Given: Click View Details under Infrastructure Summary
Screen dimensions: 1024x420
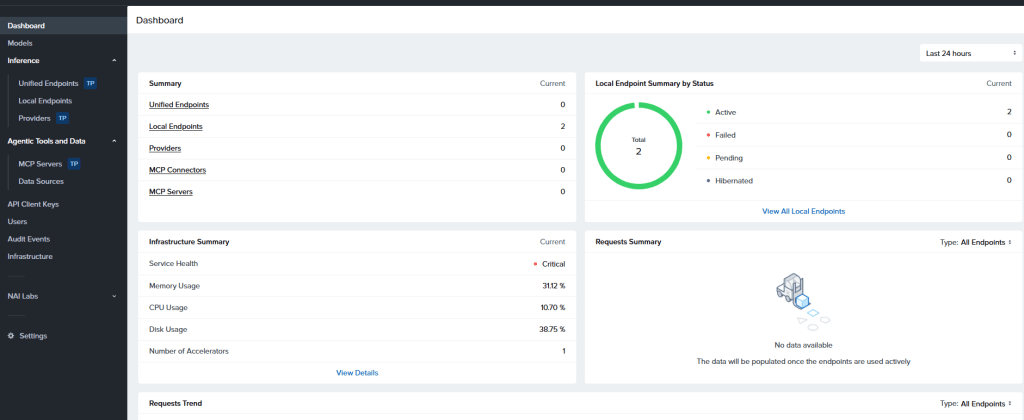Looking at the screenshot, I should [x=357, y=372].
